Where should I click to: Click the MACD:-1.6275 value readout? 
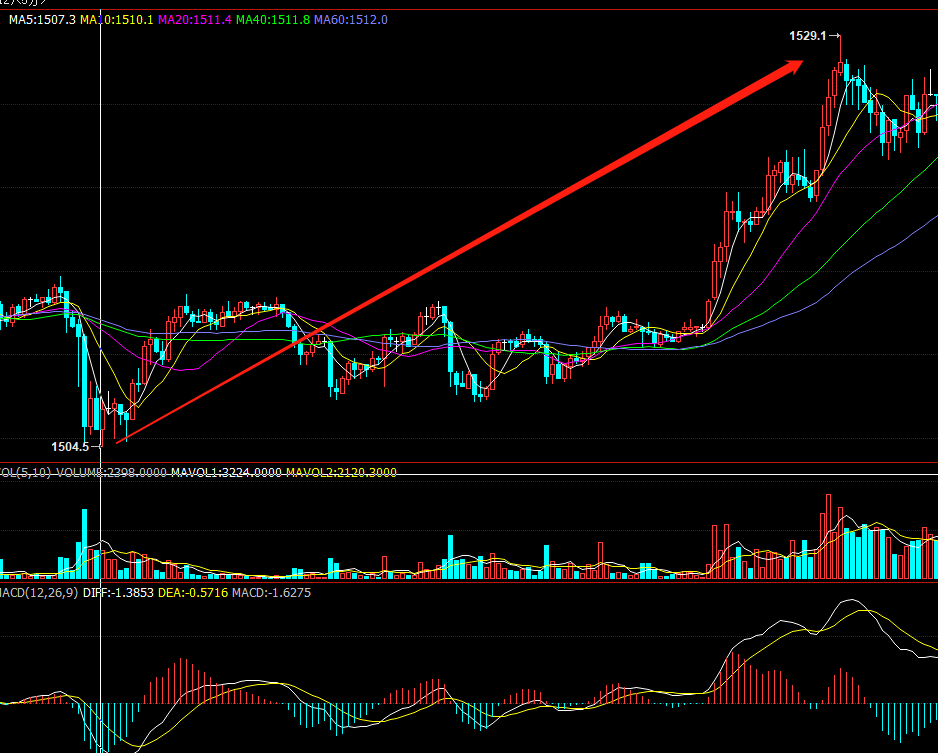coord(271,593)
